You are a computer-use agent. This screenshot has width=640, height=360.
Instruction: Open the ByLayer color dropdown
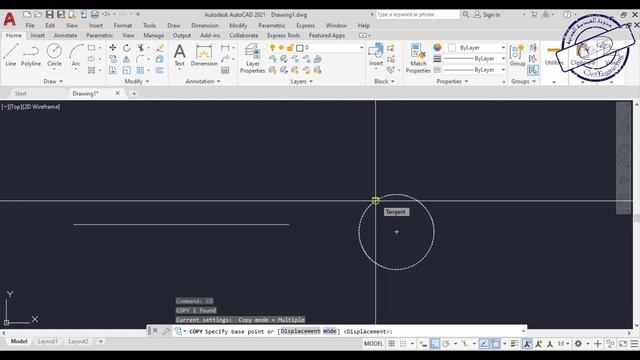pyautogui.click(x=503, y=48)
